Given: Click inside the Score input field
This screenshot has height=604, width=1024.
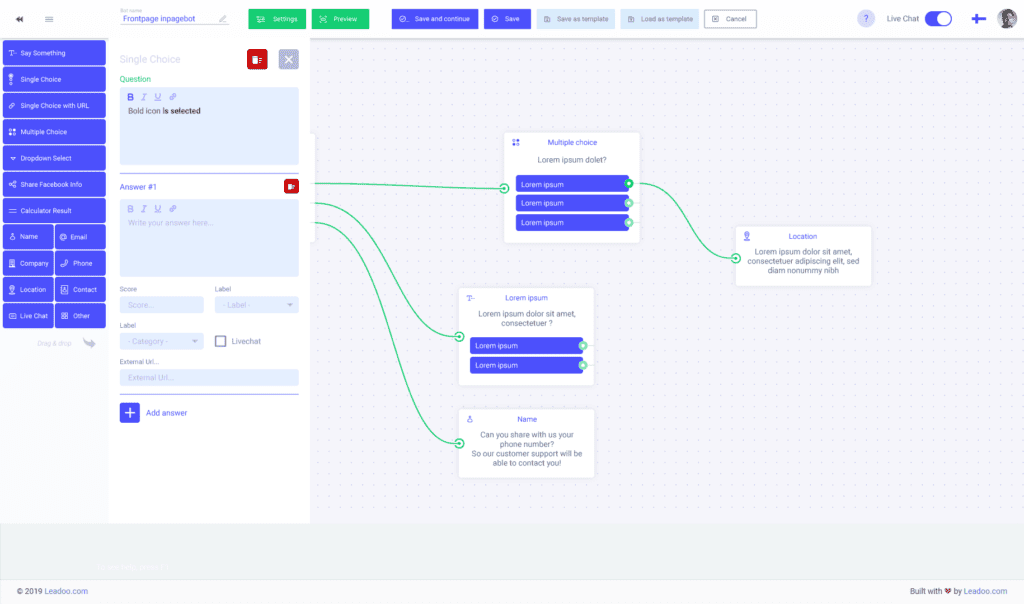Looking at the screenshot, I should pos(160,304).
